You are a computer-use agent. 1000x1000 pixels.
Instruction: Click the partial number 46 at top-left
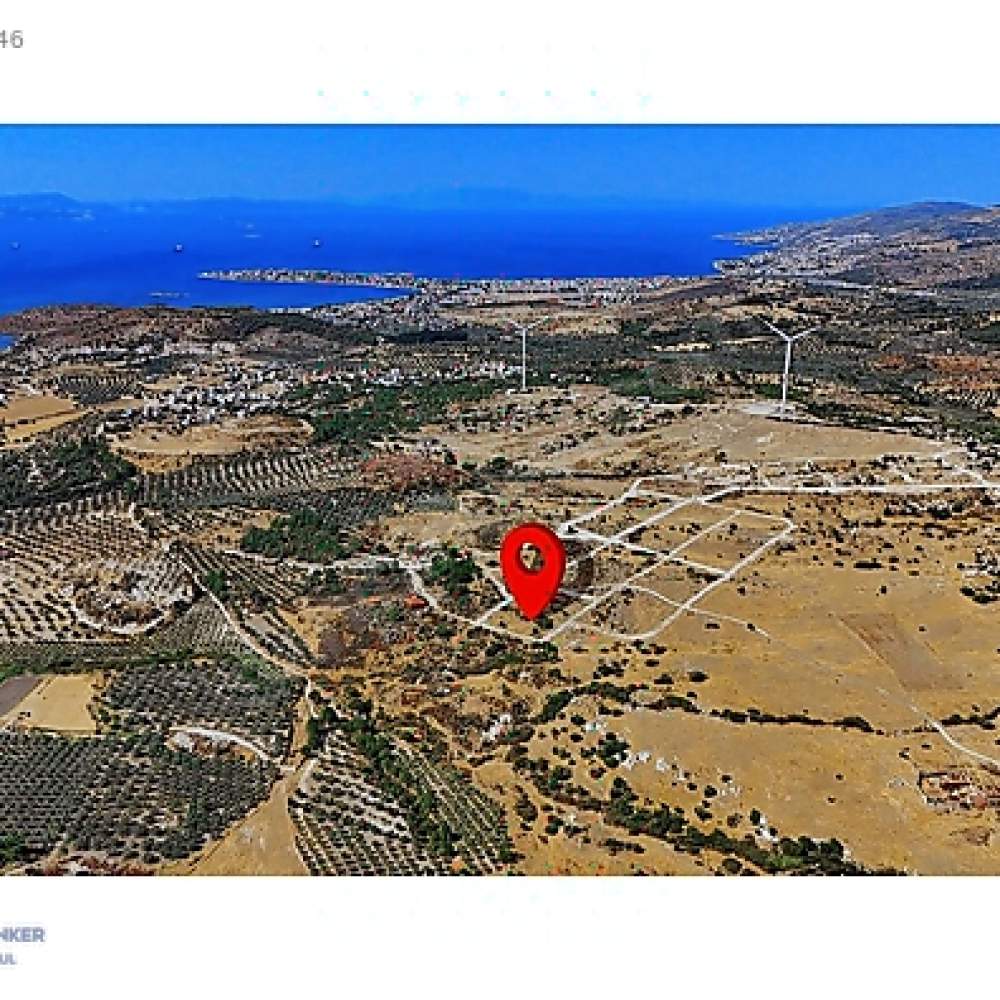(x=11, y=40)
